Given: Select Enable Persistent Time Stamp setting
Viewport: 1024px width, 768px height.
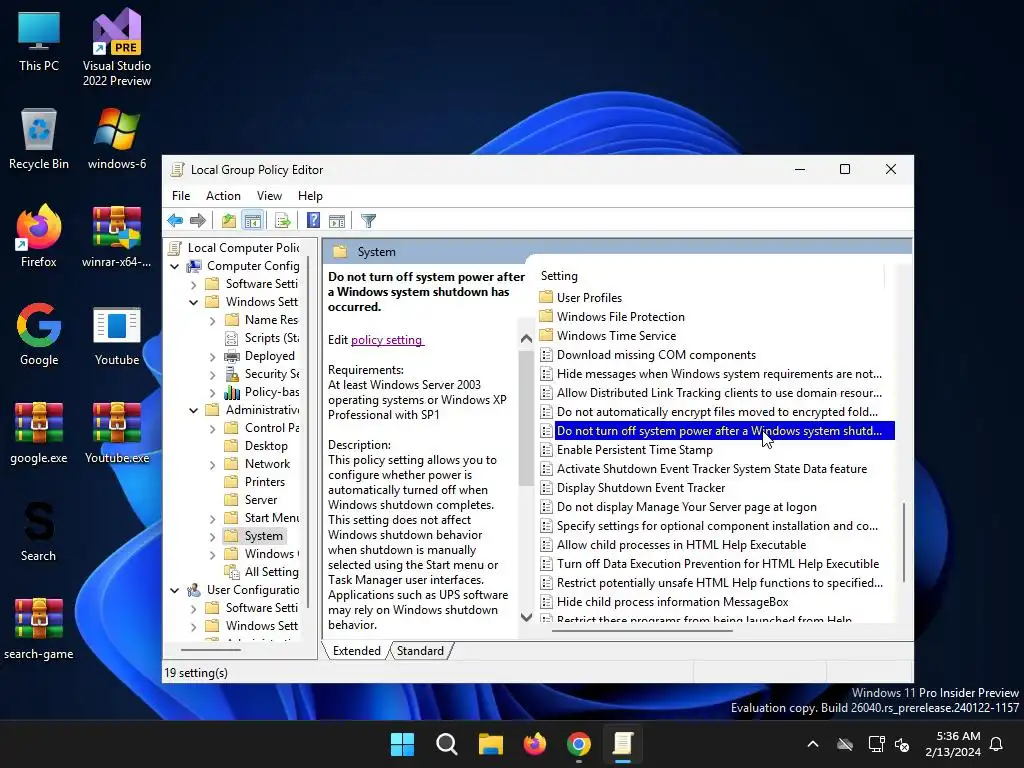Looking at the screenshot, I should [634, 450].
